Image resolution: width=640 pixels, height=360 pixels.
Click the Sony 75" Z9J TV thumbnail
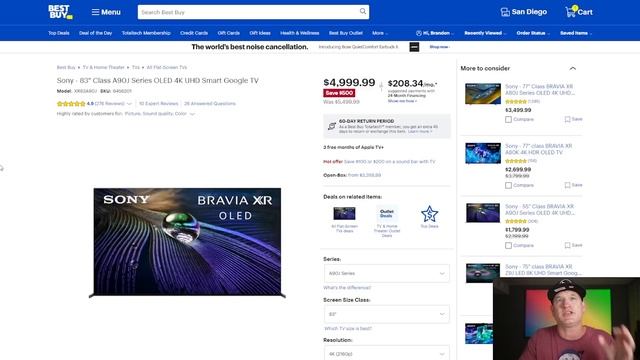[483, 273]
